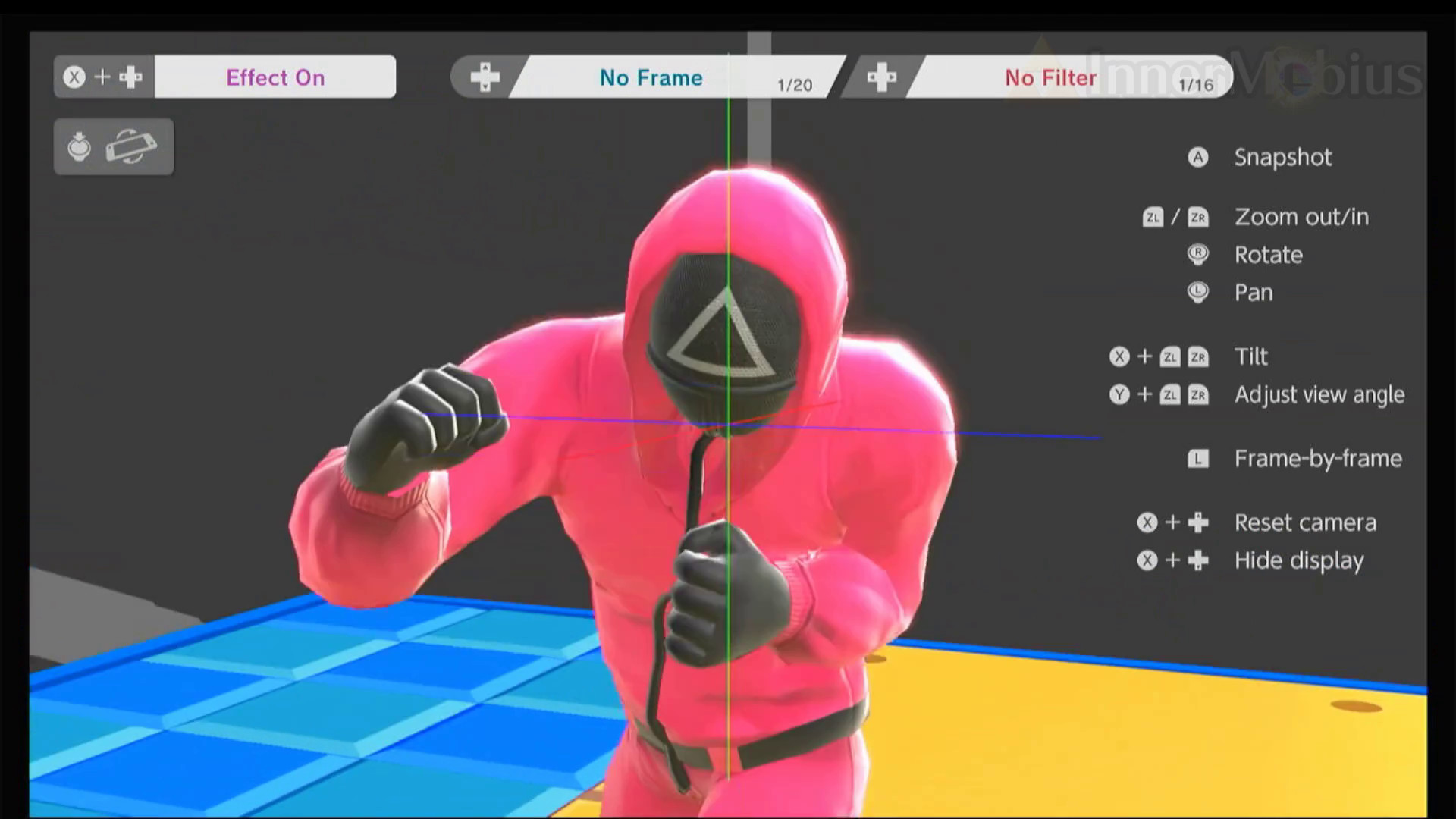The image size is (1456, 819).
Task: Toggle the Effect On setting
Action: tap(276, 77)
